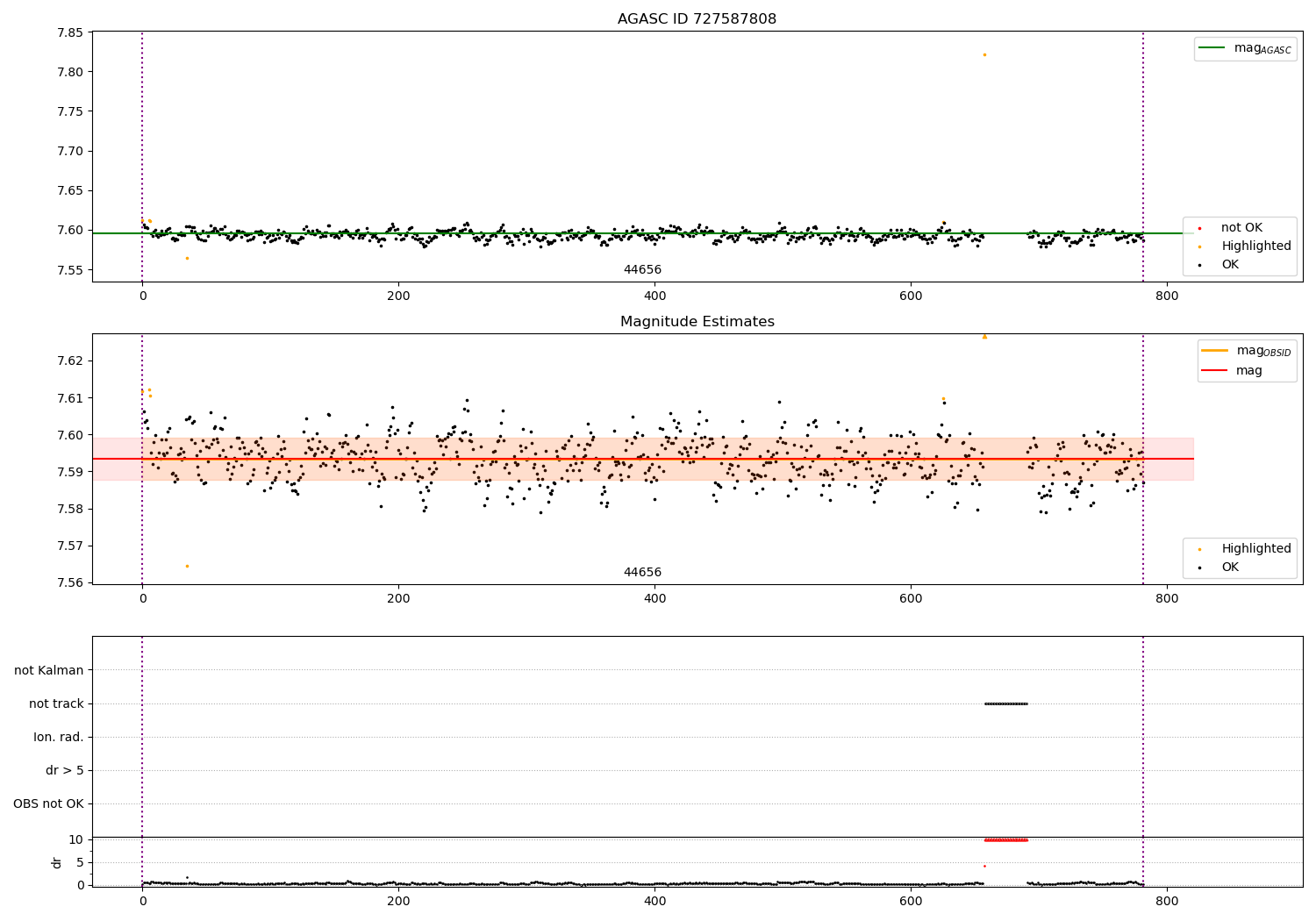Click x-axis tick 400 under the bottom plot
The height and width of the screenshot is (921, 1316).
[x=654, y=901]
